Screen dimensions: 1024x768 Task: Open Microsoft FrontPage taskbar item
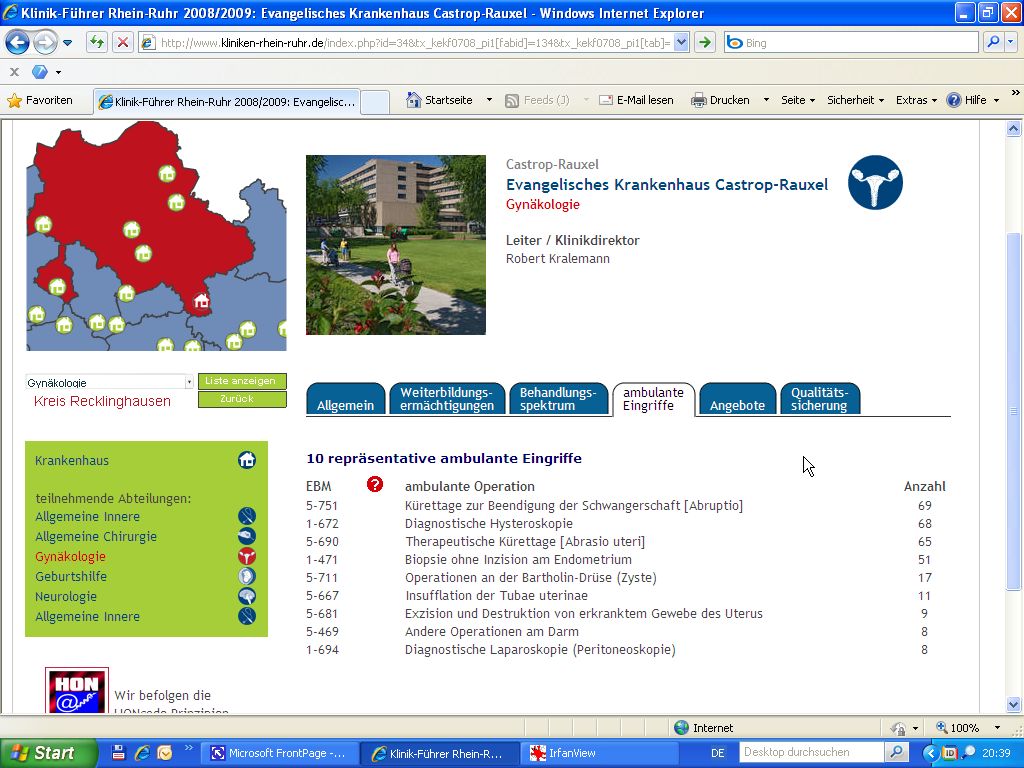tap(279, 753)
